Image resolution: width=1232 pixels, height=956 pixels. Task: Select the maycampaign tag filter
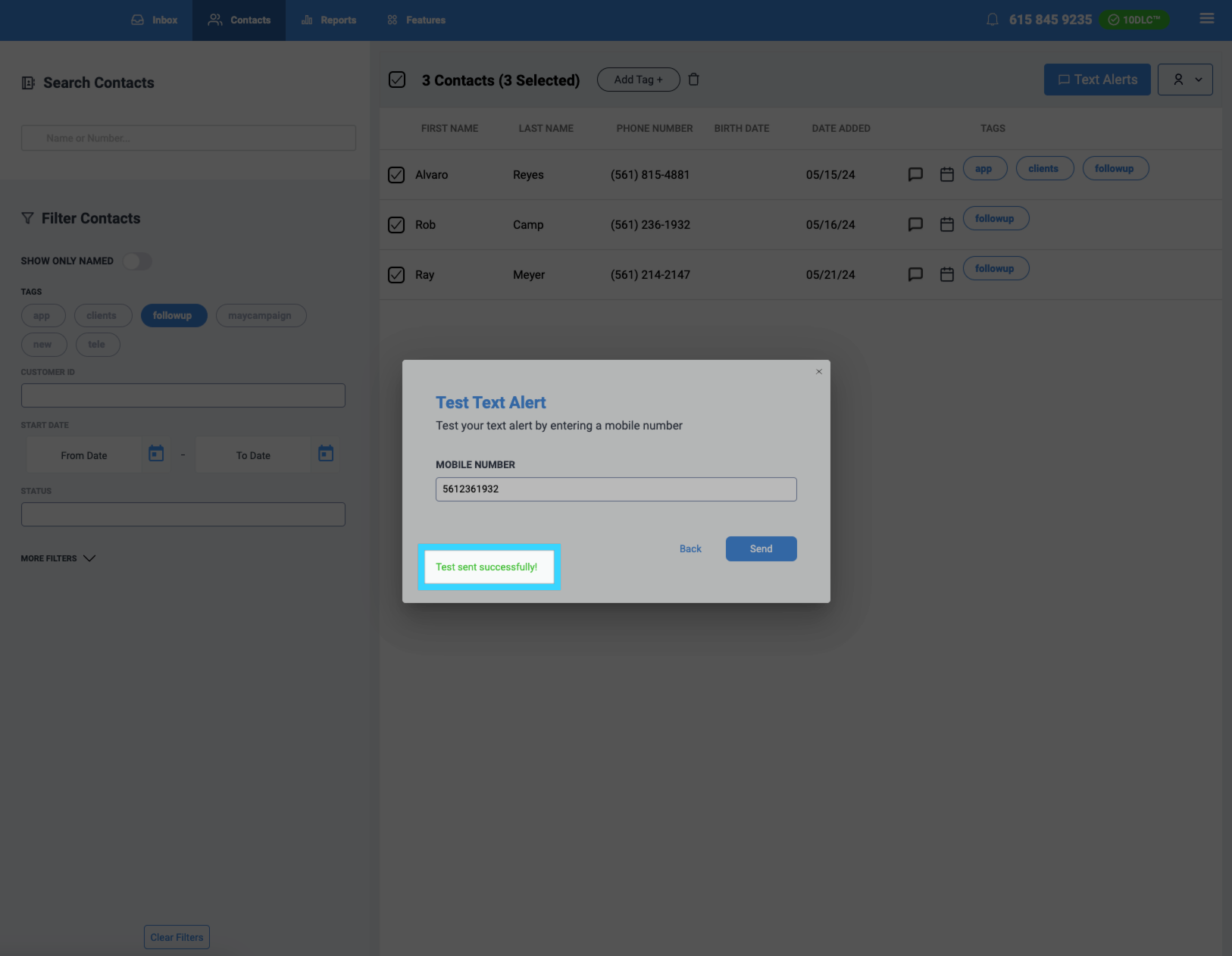tap(261, 316)
